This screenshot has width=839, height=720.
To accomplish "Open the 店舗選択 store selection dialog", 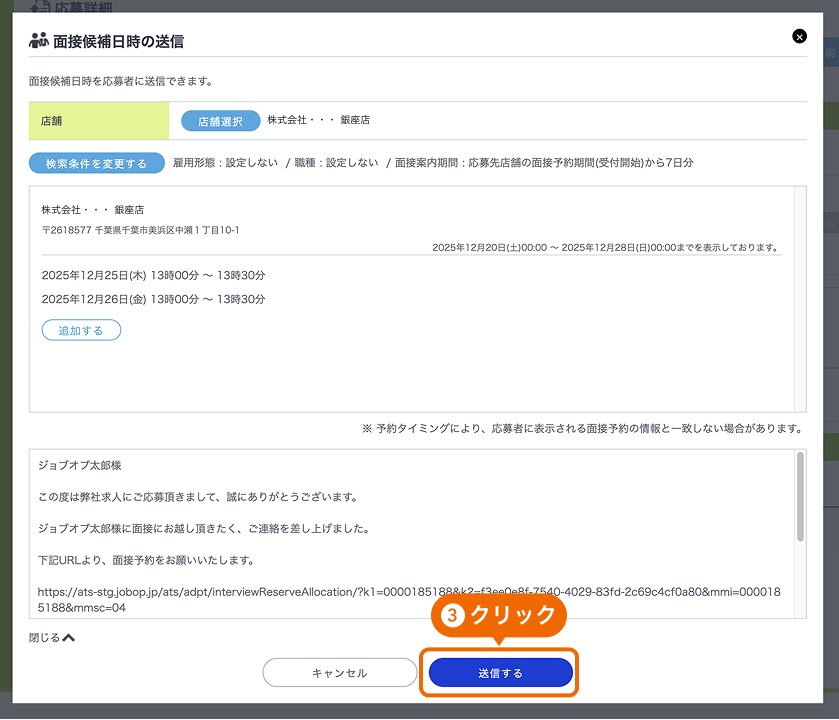I will (x=219, y=120).
